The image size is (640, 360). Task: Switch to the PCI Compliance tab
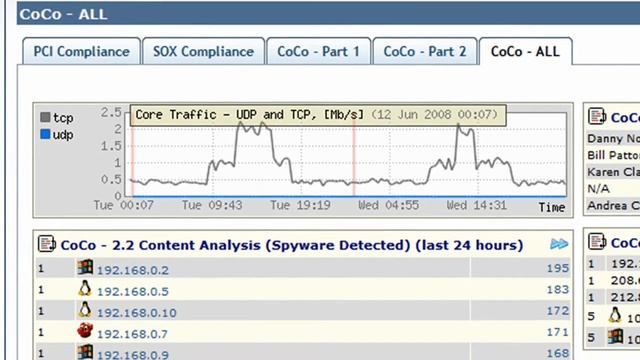(82, 51)
